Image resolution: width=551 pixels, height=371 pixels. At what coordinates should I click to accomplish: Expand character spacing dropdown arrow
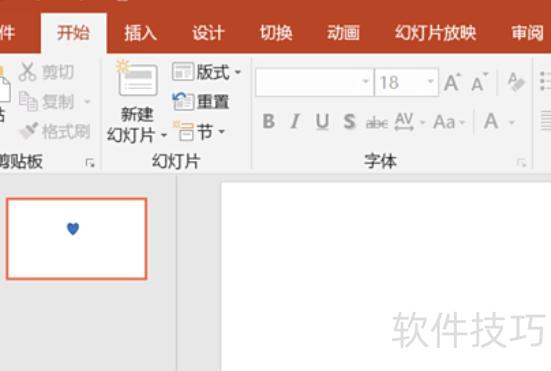[x=423, y=123]
